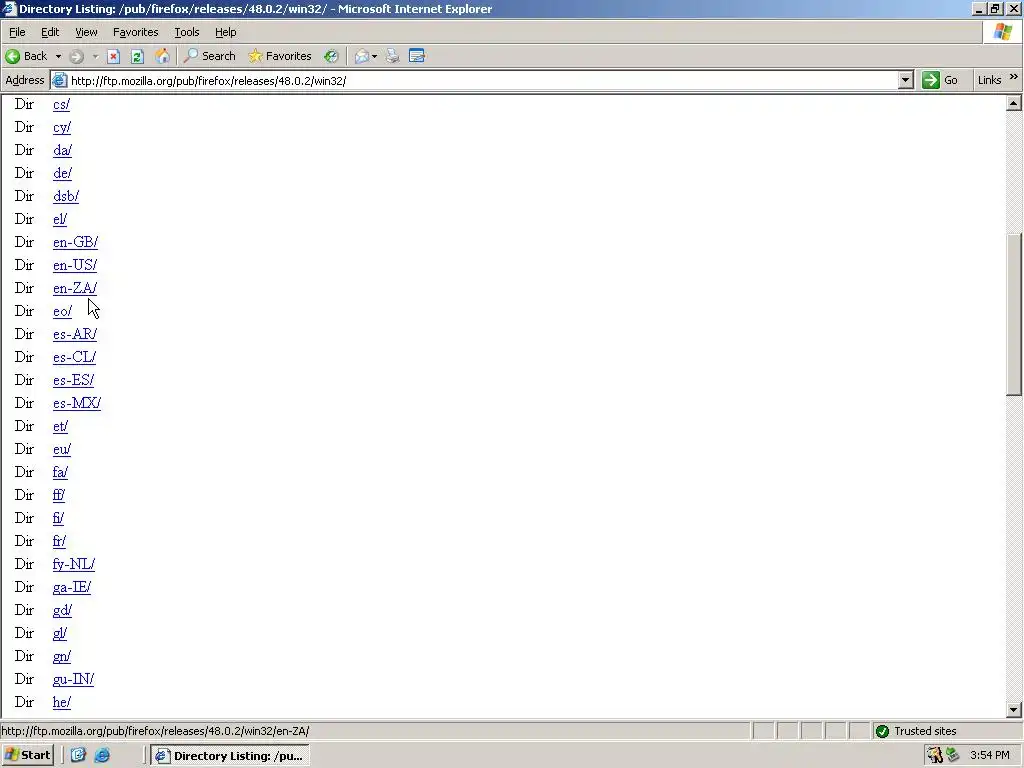Open the en-US/ directory link

(x=75, y=265)
